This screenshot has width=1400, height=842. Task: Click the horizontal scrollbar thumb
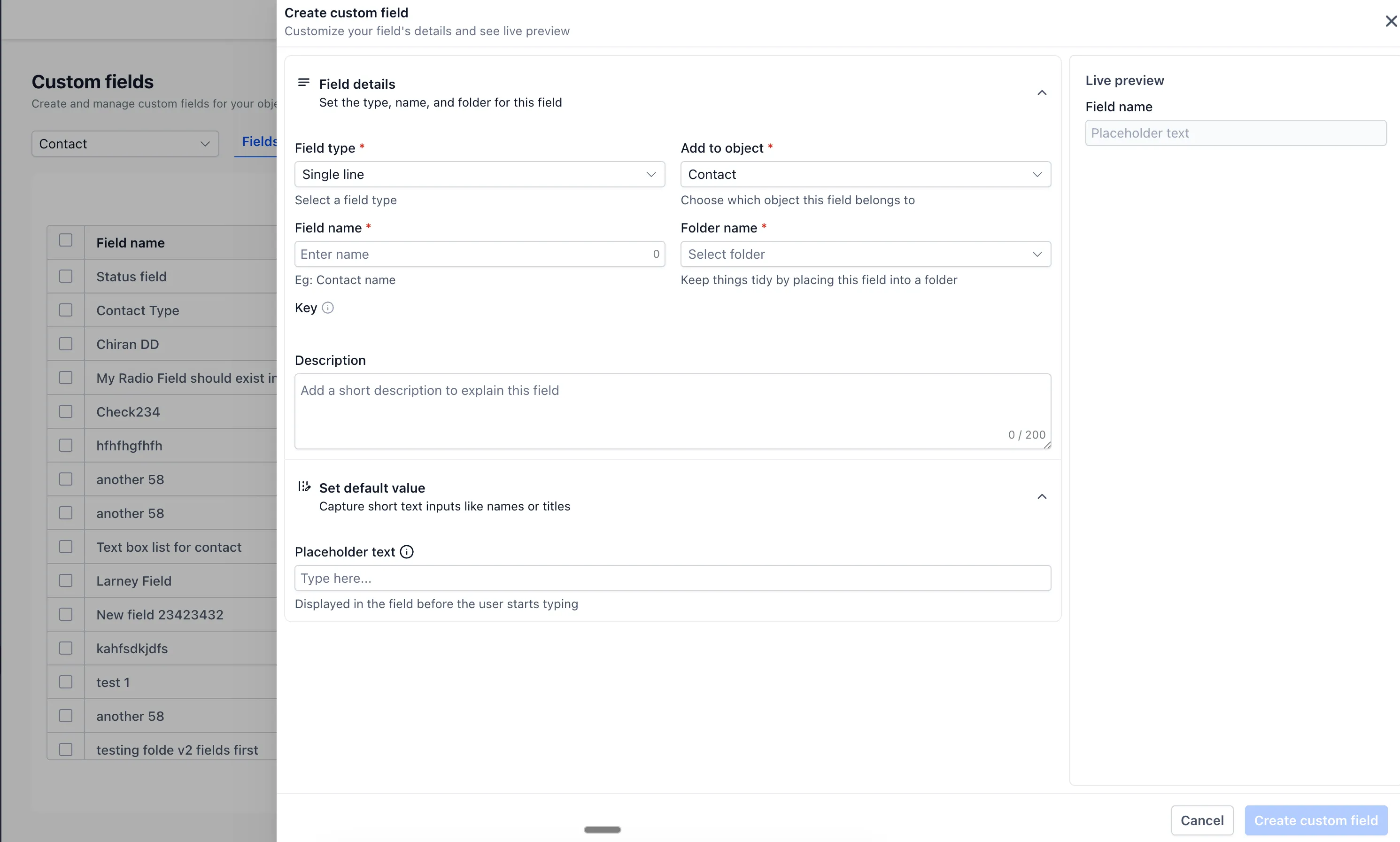(x=602, y=829)
